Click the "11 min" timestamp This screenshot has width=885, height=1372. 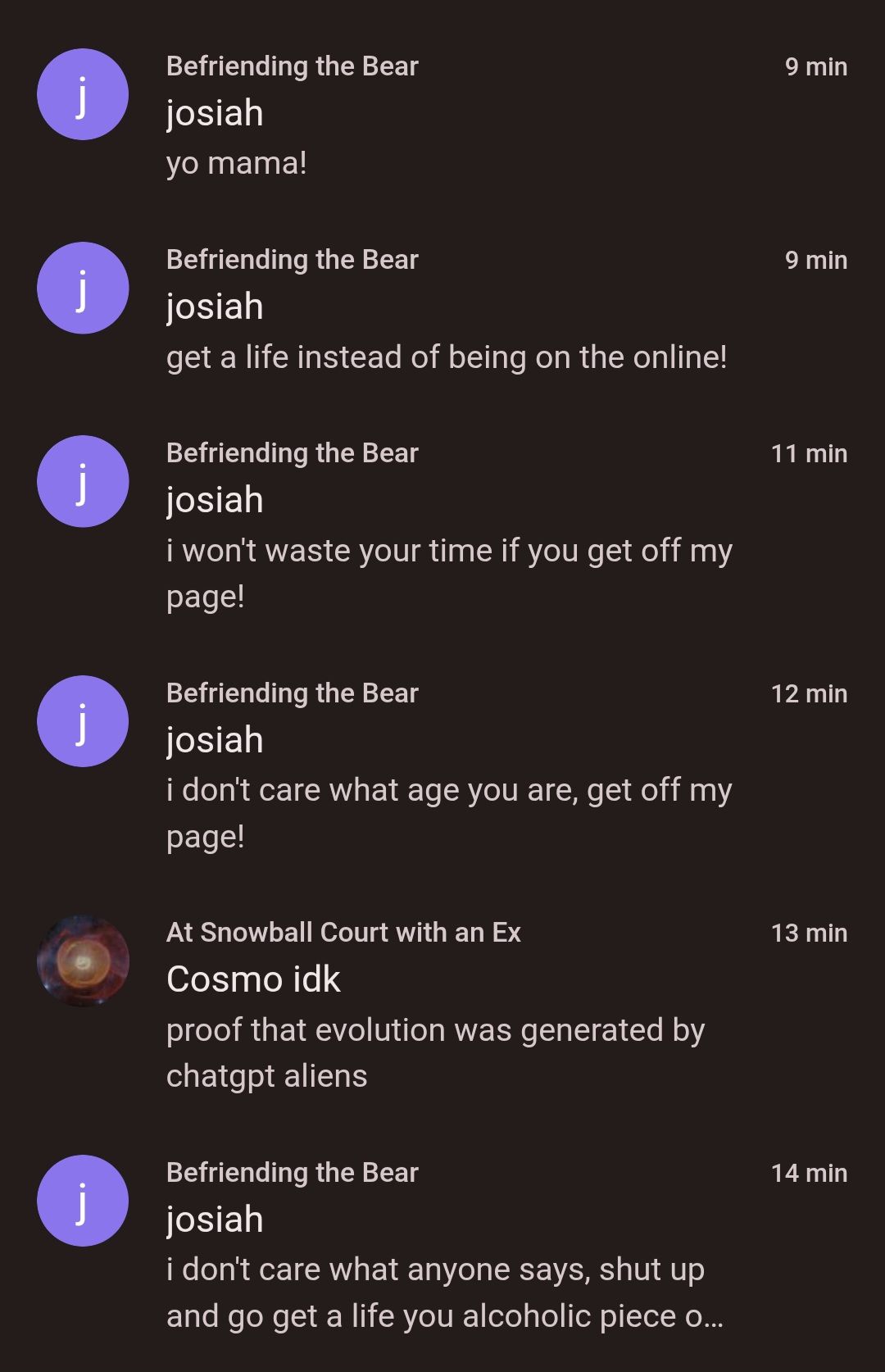[809, 453]
